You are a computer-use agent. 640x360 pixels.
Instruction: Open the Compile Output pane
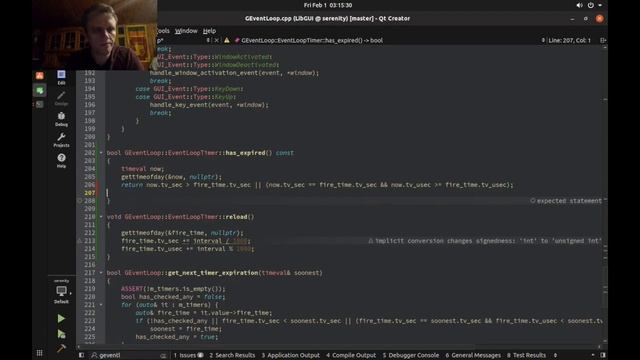coord(351,355)
